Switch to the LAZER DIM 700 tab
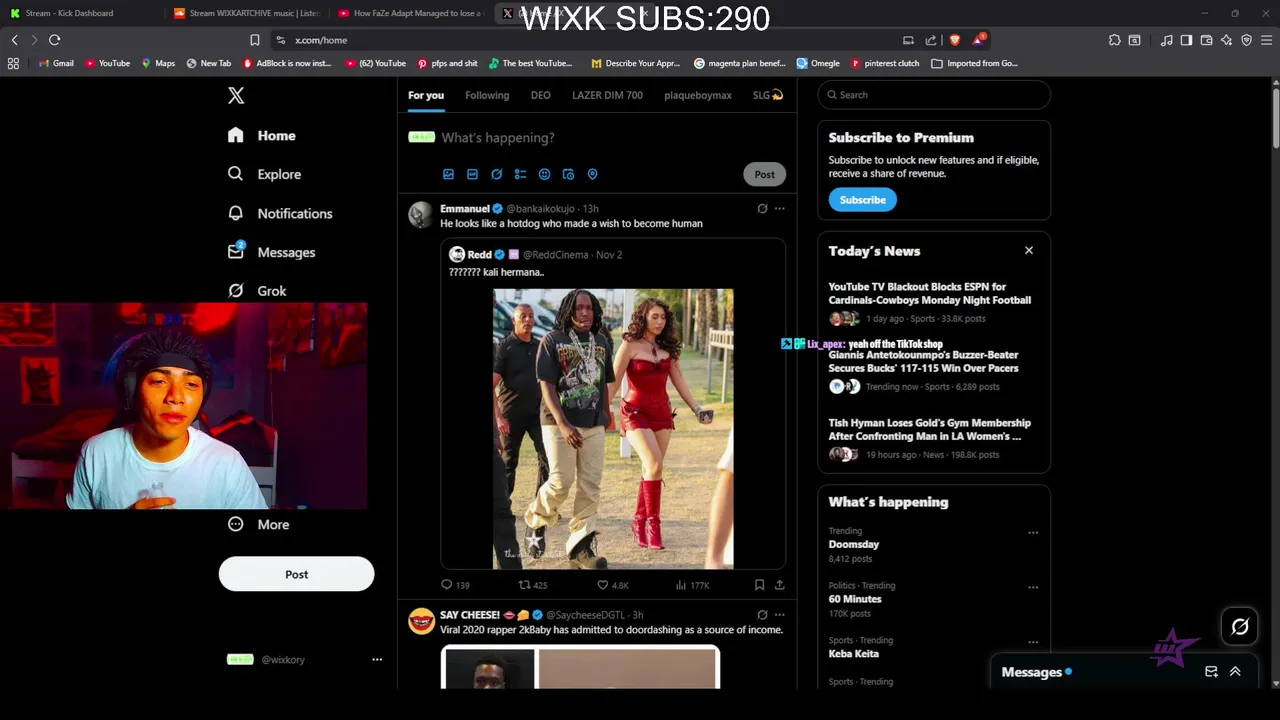Viewport: 1280px width, 720px height. 607,95
